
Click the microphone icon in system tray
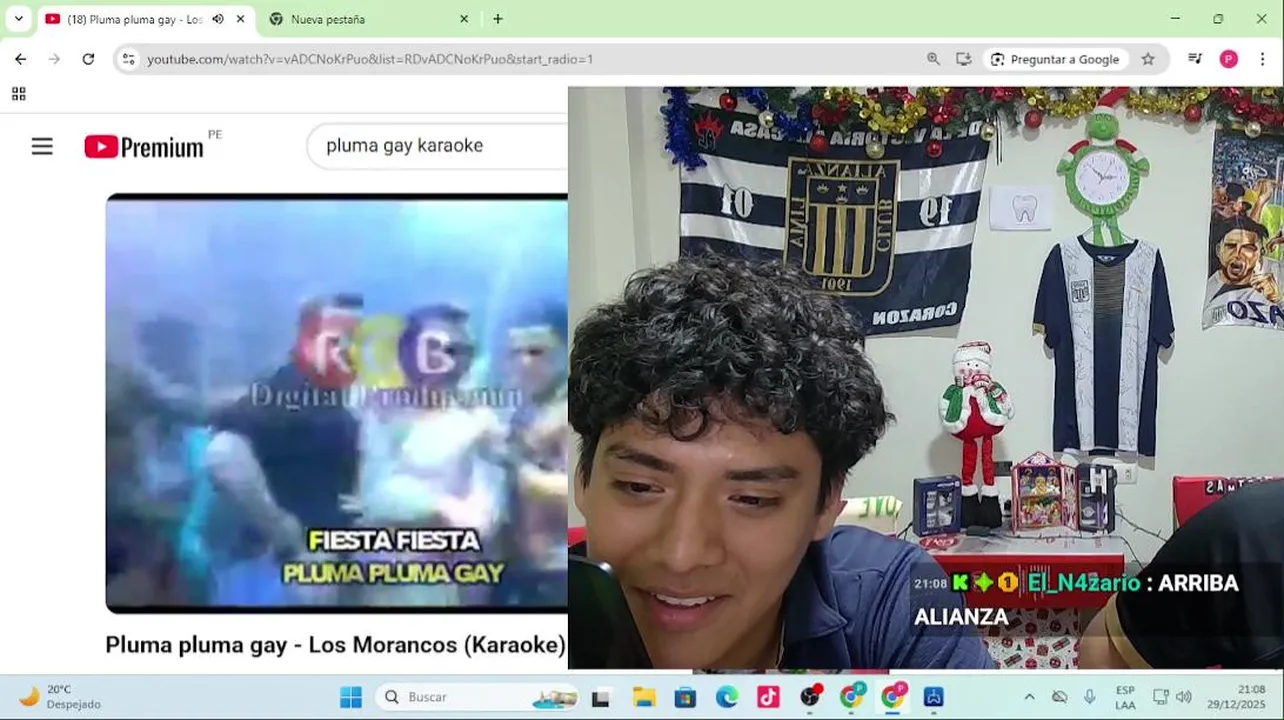(x=1090, y=697)
